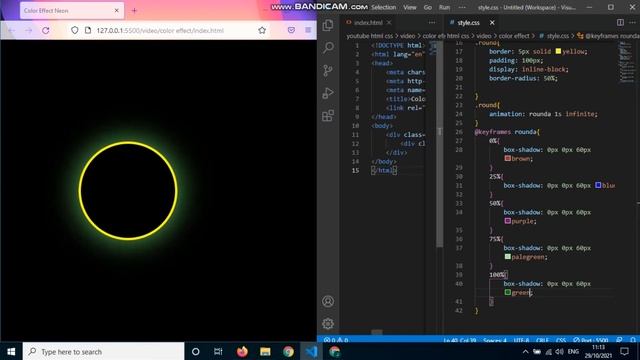Viewport: 640px width, 360px height.
Task: Click Ln 40, Col 39 cursor position
Action: click(x=460, y=340)
